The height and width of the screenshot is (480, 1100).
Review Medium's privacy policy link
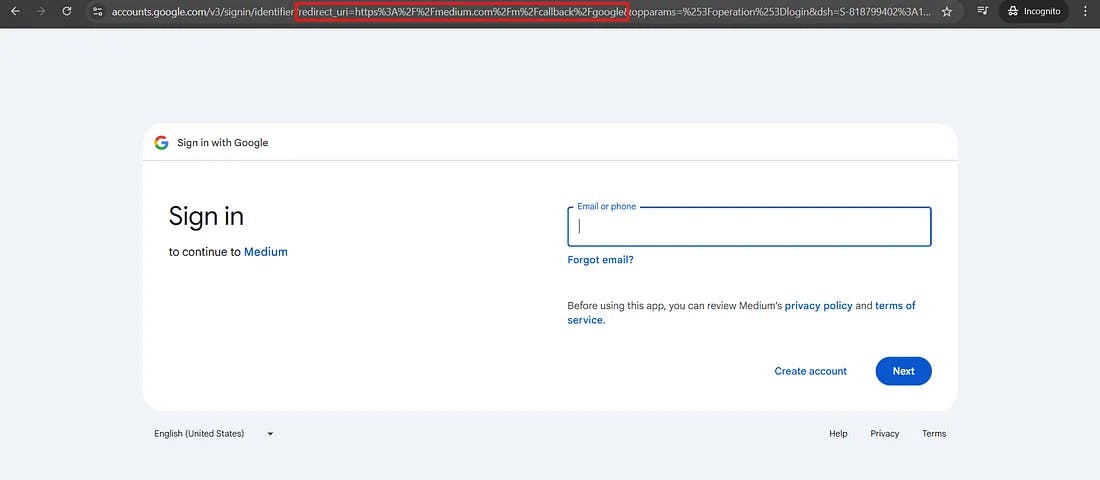[819, 306]
